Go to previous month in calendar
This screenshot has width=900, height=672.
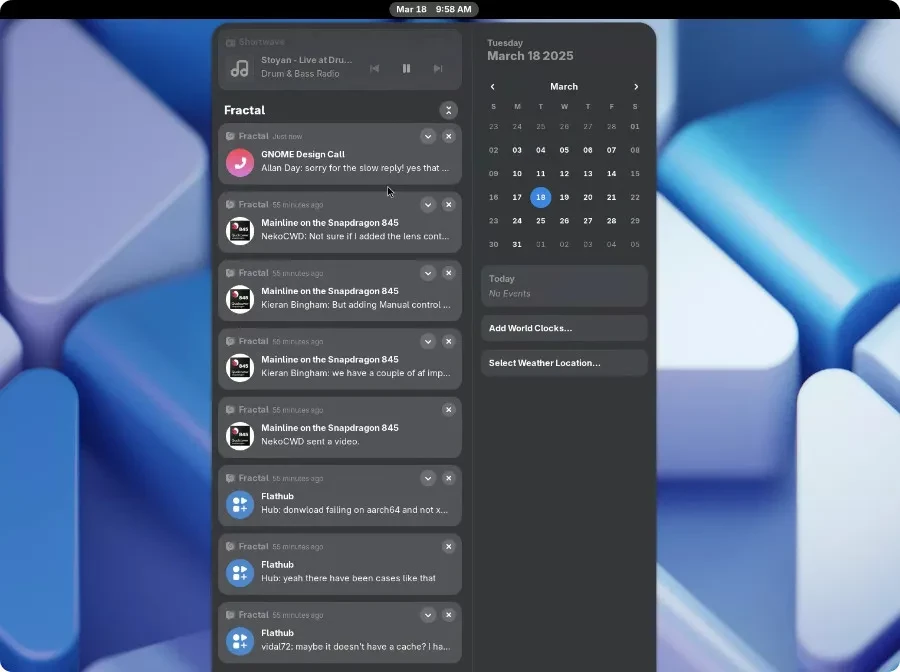493,87
